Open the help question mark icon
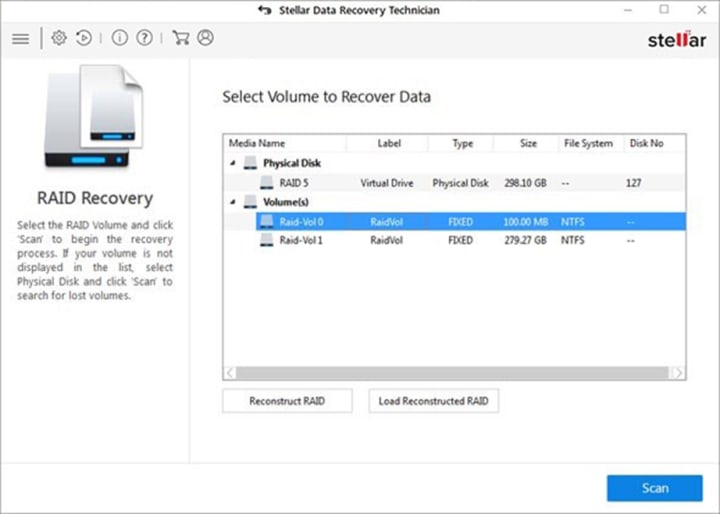This screenshot has width=720, height=514. tap(145, 38)
